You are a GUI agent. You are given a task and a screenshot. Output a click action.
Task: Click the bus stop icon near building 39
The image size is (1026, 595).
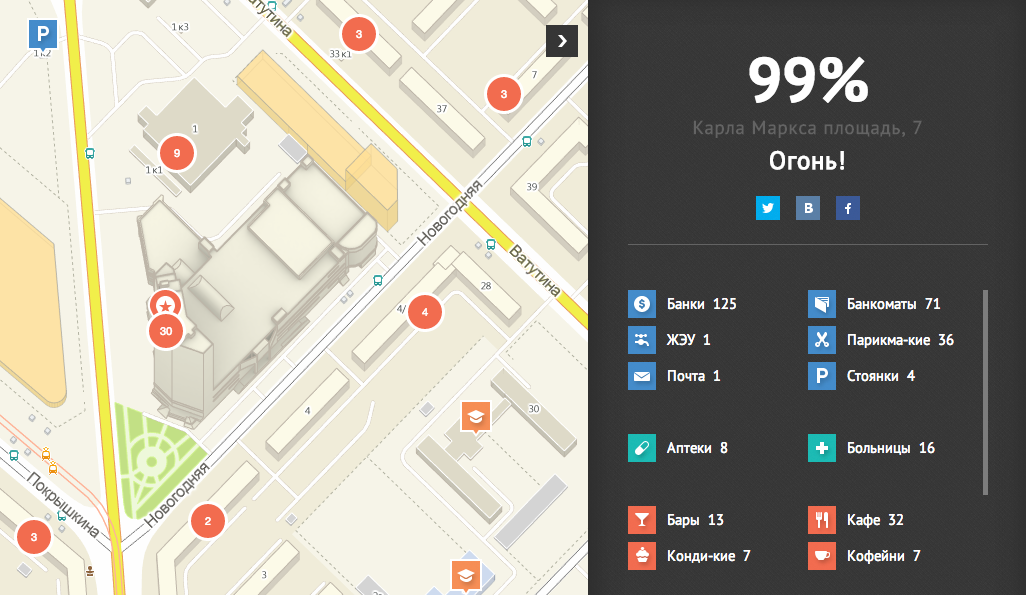527,141
